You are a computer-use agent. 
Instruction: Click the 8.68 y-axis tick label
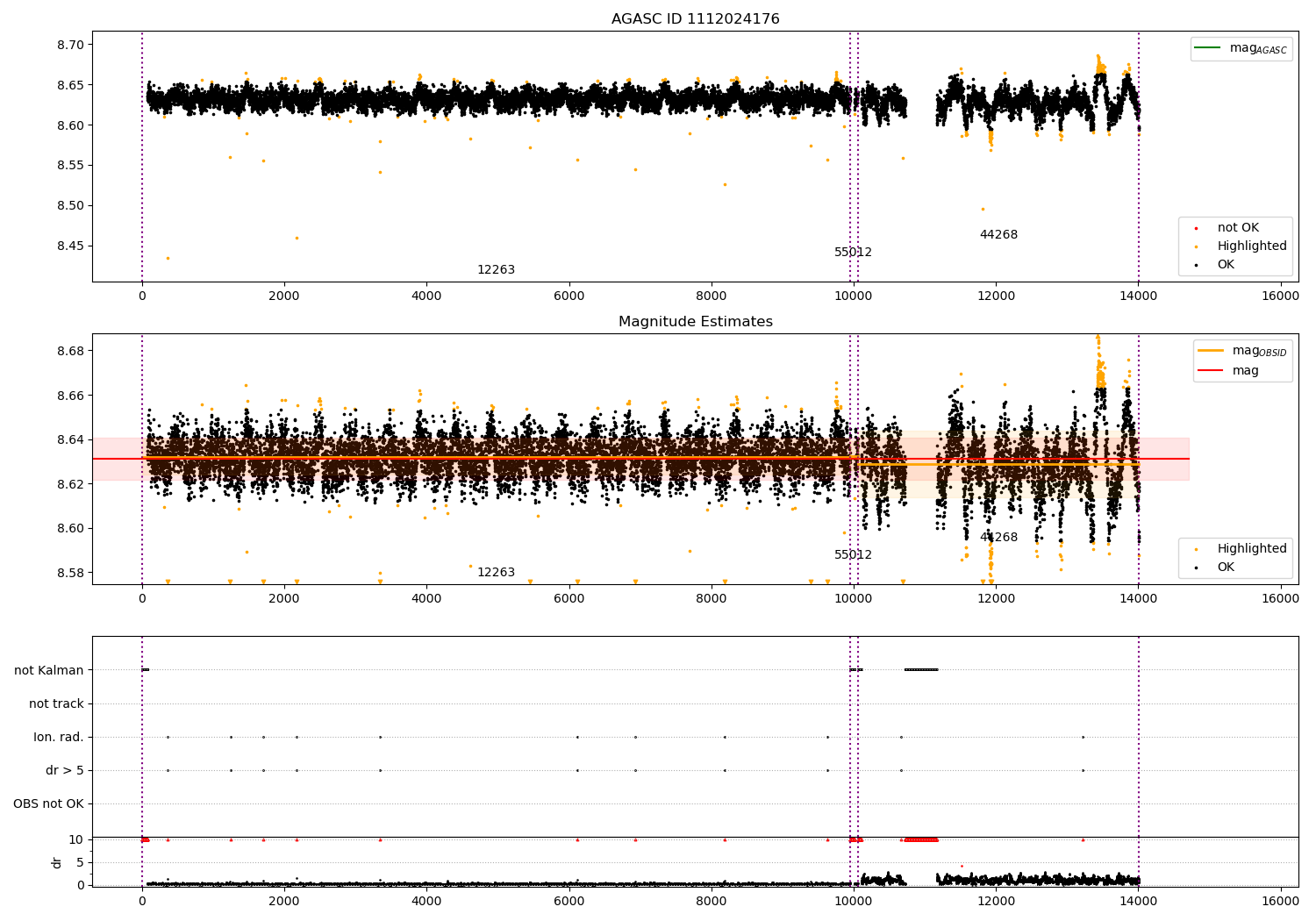point(70,351)
